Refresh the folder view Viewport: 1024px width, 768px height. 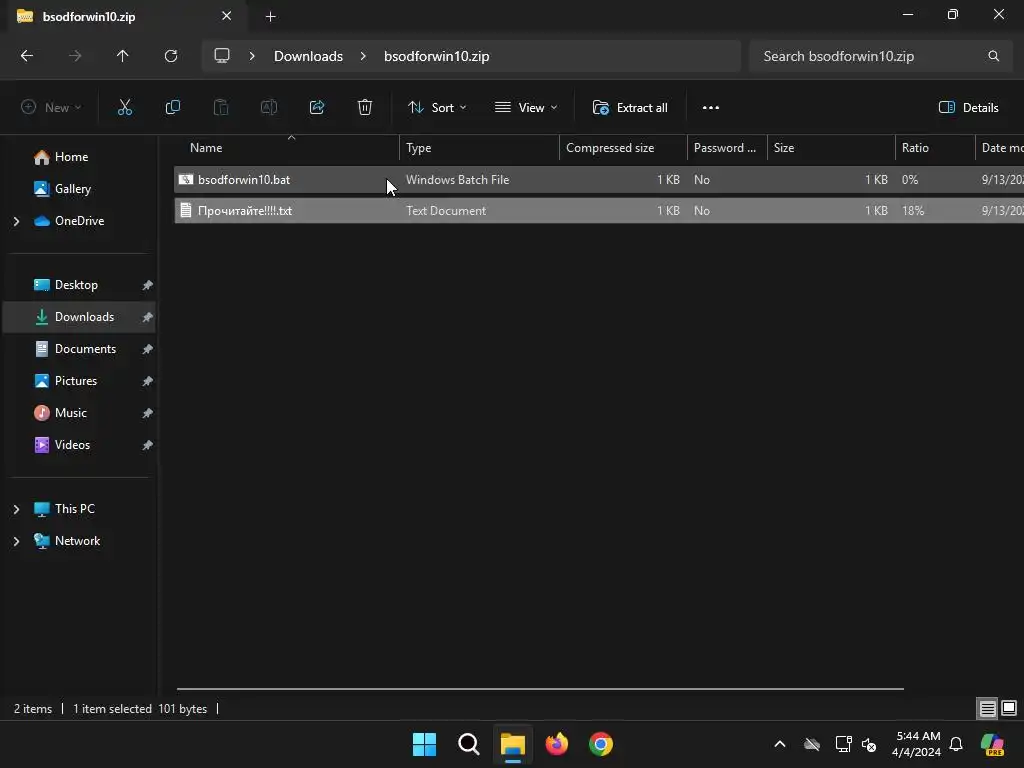[x=171, y=56]
